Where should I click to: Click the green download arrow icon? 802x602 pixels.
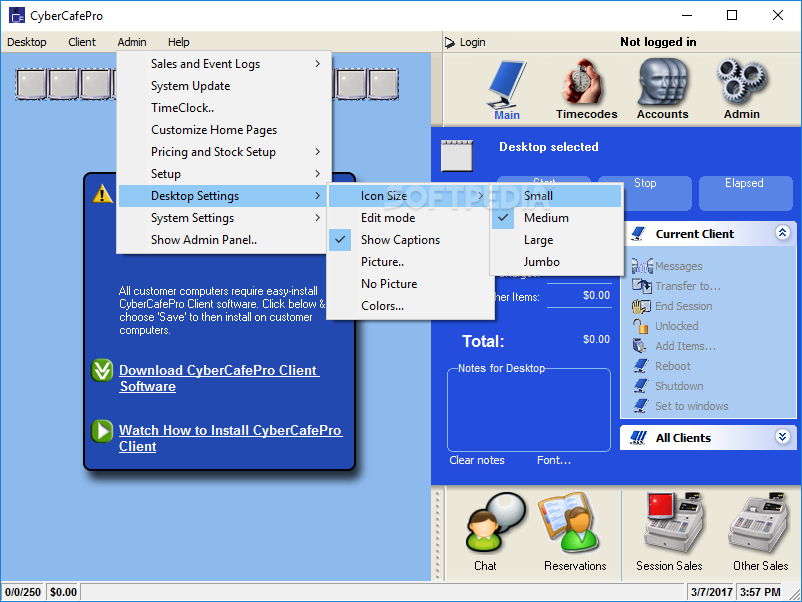102,370
